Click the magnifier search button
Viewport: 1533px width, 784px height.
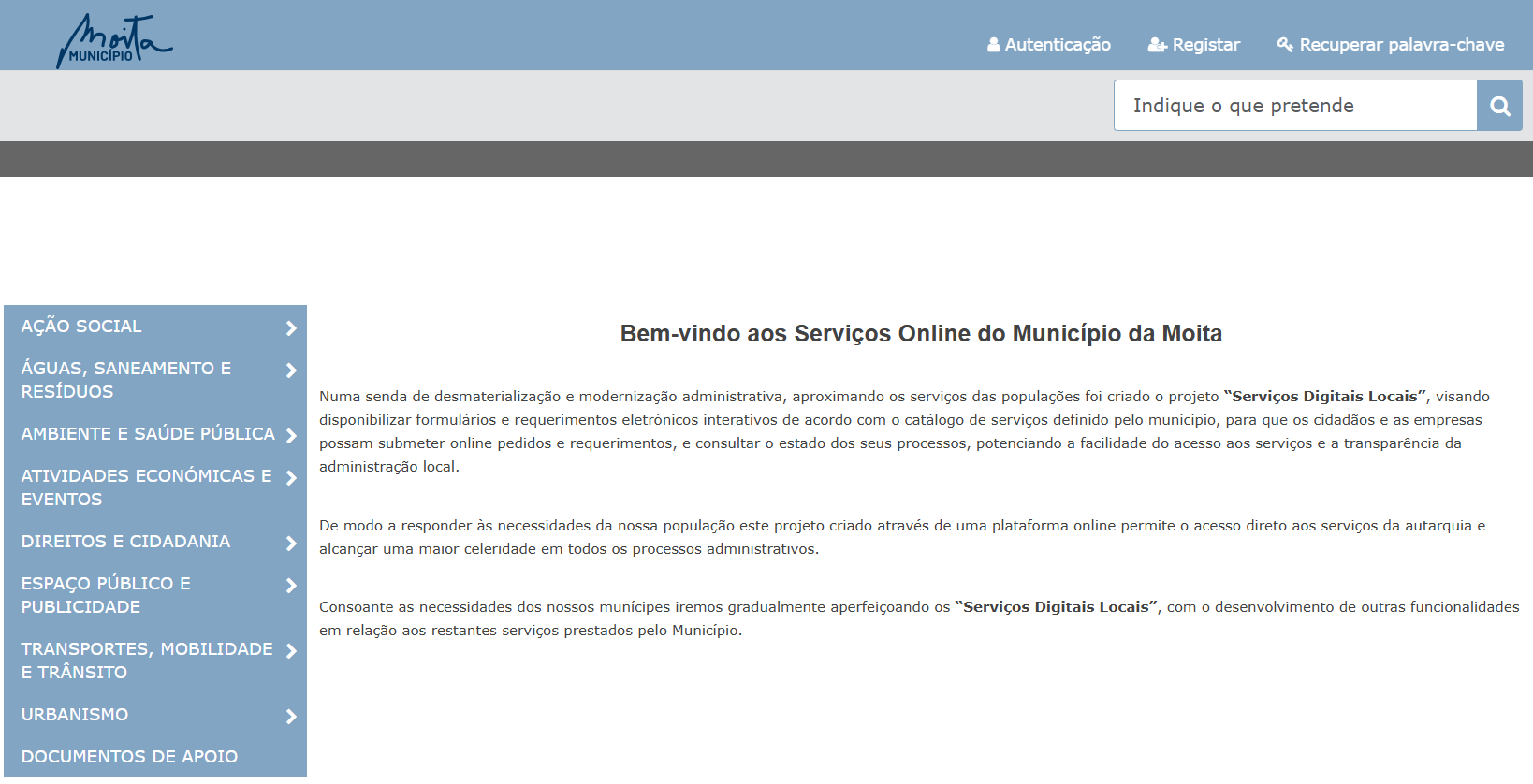(1499, 106)
